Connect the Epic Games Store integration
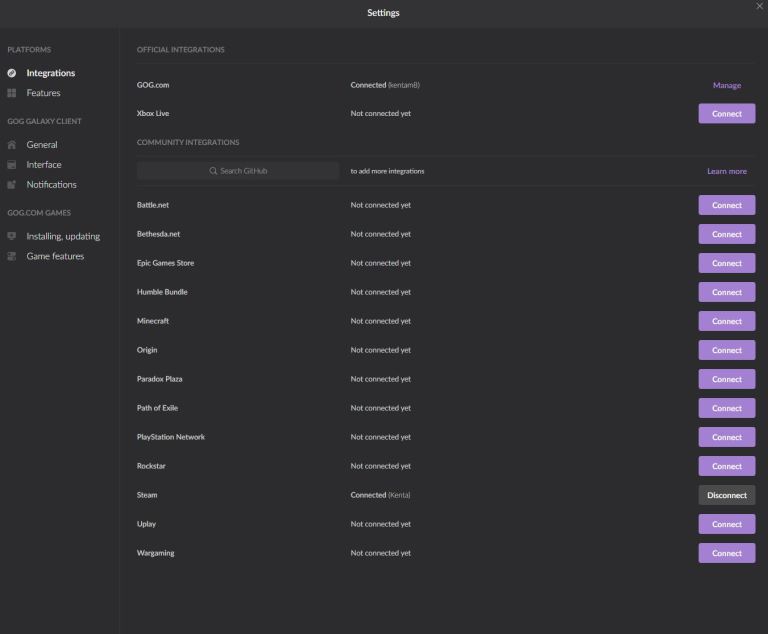The height and width of the screenshot is (634, 768). 727,263
